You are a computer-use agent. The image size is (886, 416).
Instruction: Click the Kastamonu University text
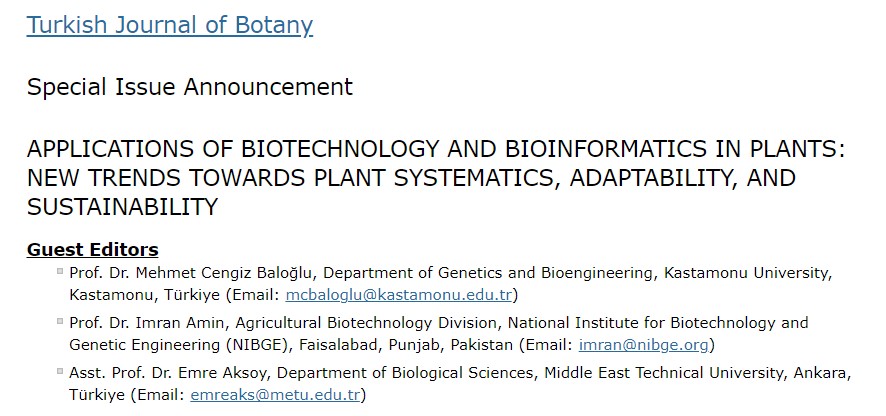click(746, 273)
